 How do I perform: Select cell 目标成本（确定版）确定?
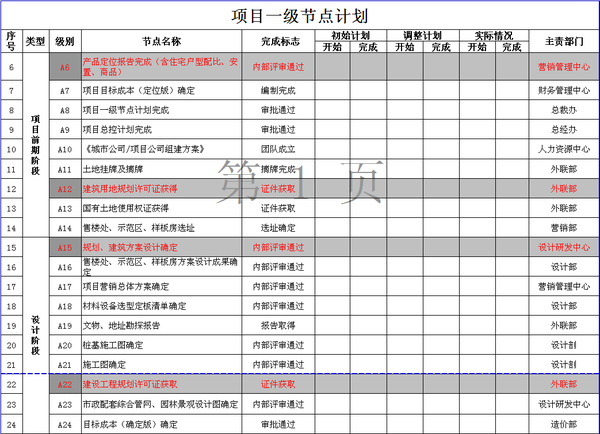[x=161, y=424]
